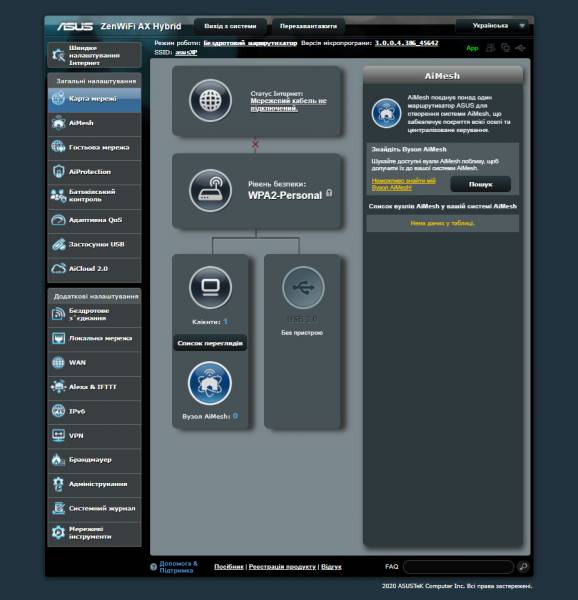Click the green App icon

(472, 48)
